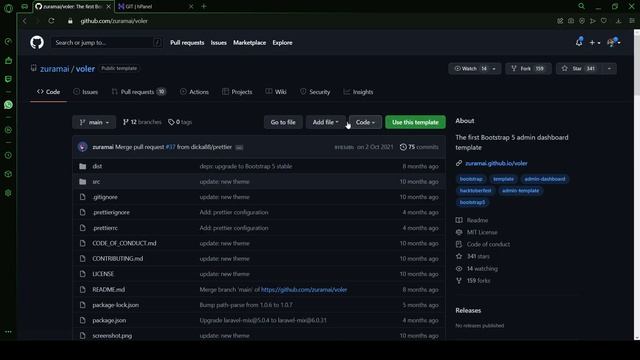Viewport: 640px width, 360px height.
Task: Click the bootstrap topic tag
Action: (471, 179)
